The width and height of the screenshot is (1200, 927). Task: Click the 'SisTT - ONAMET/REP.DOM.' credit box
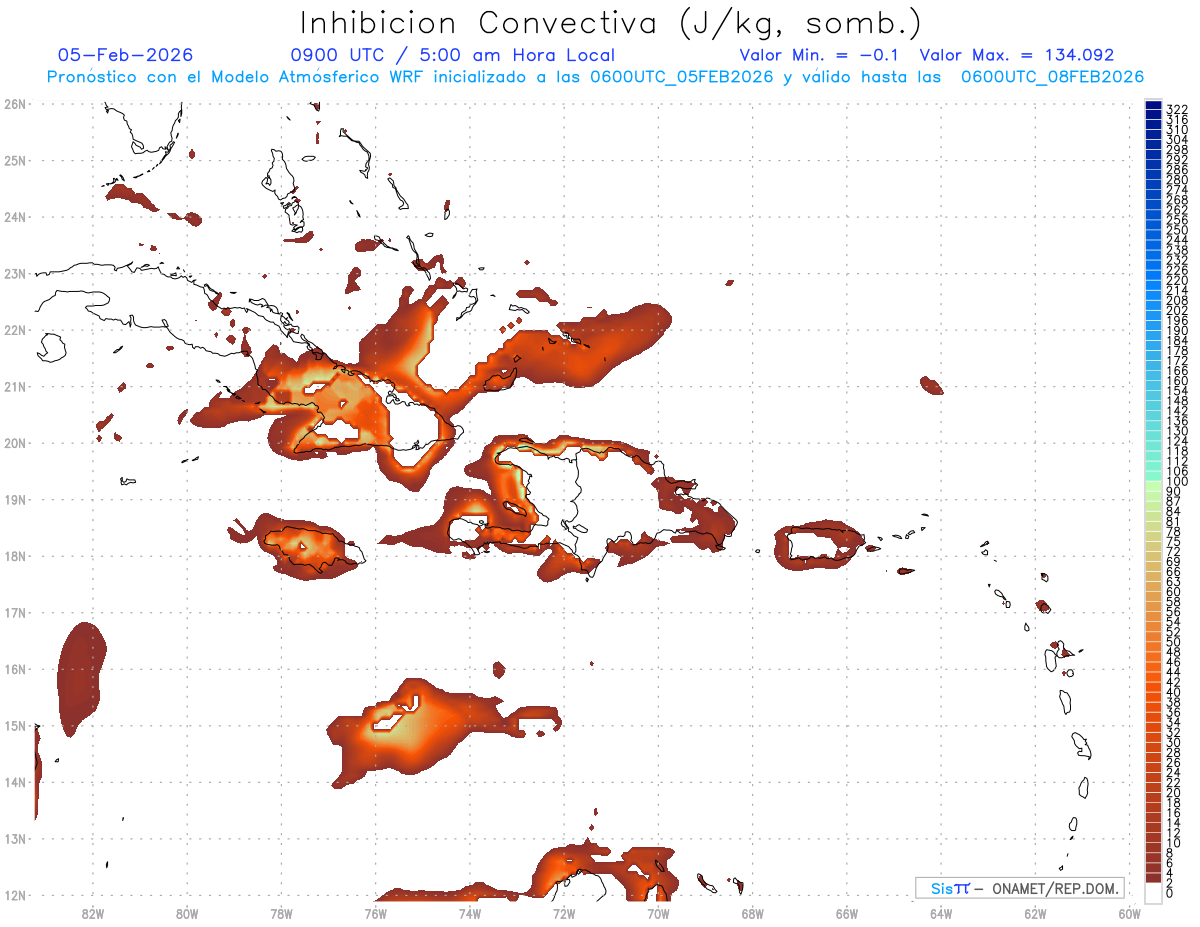pos(1020,888)
